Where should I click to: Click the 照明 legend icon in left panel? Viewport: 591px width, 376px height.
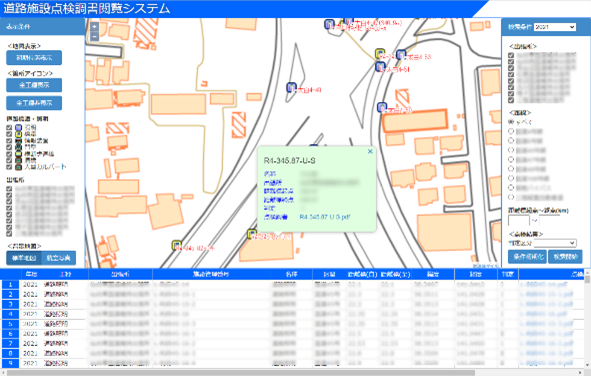(x=18, y=128)
